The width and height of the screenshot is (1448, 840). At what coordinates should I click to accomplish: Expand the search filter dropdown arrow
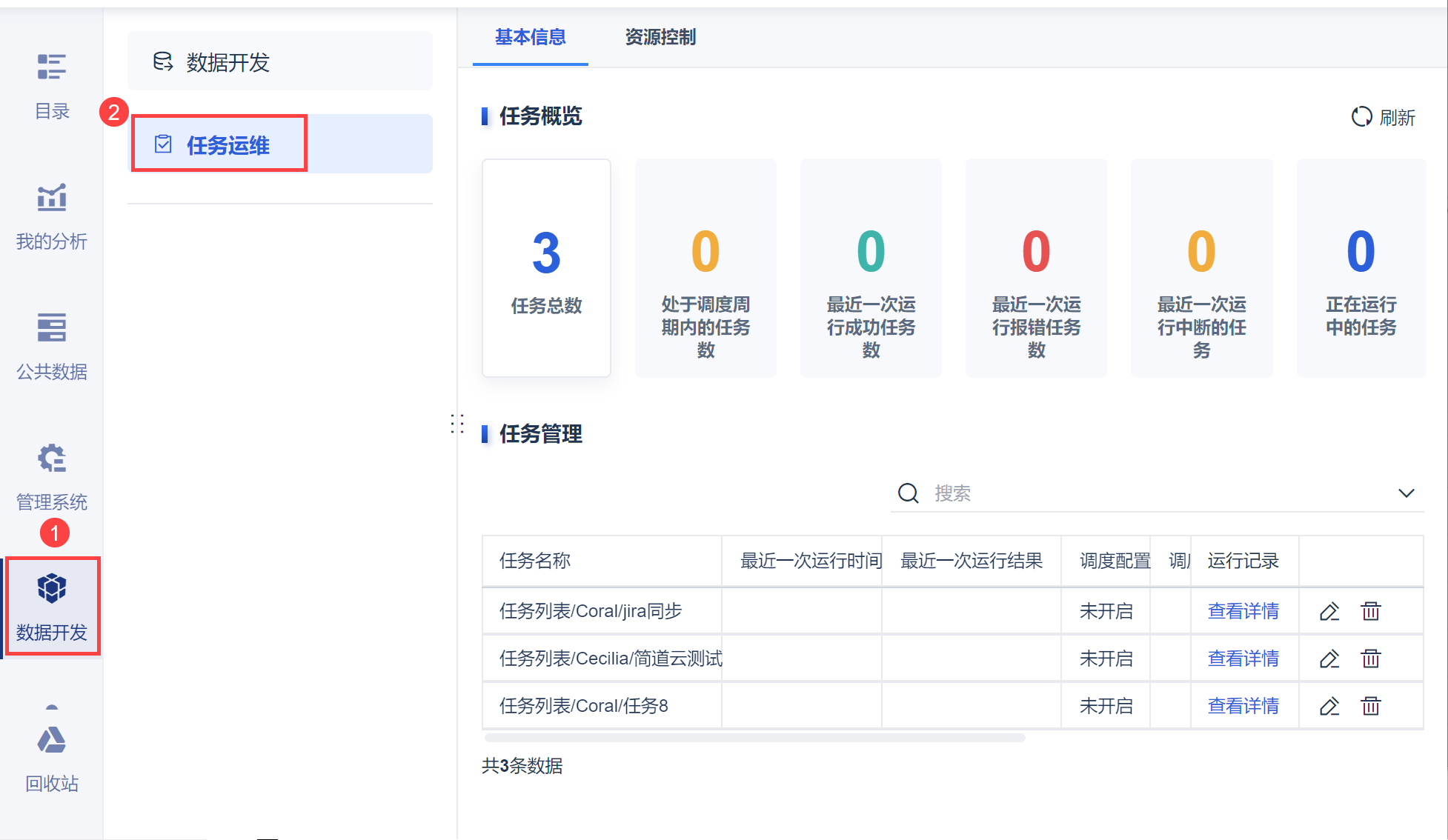pyautogui.click(x=1406, y=493)
